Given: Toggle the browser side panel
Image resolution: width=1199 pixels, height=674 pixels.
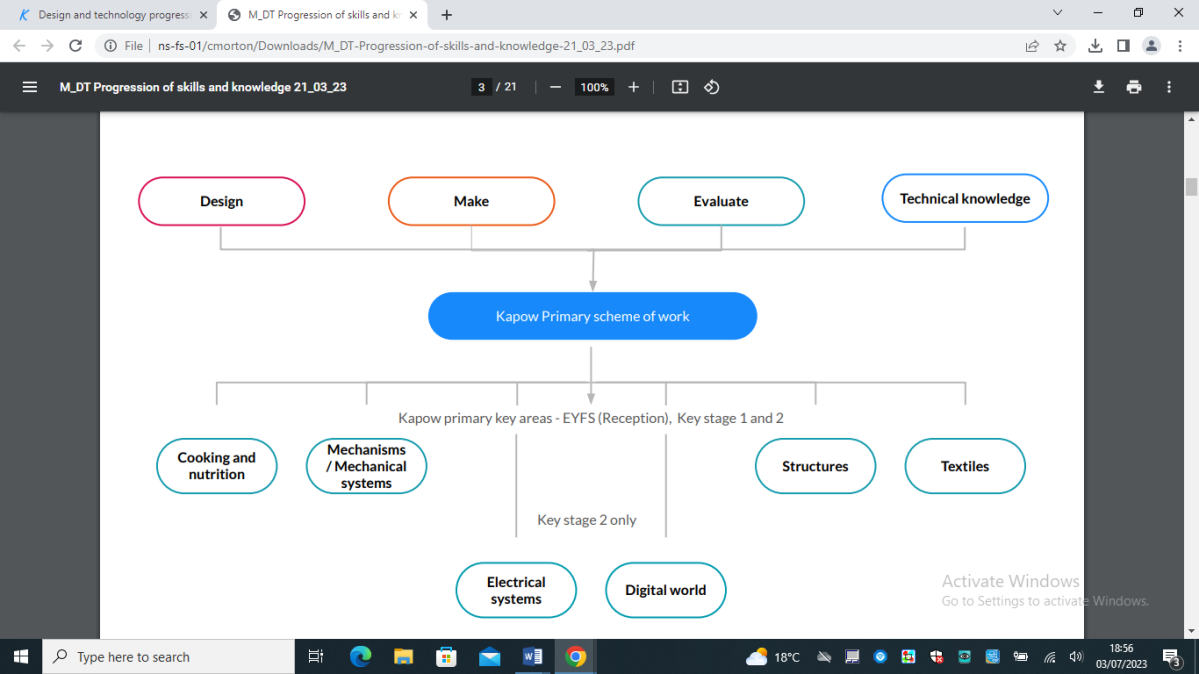Looking at the screenshot, I should (x=1123, y=45).
